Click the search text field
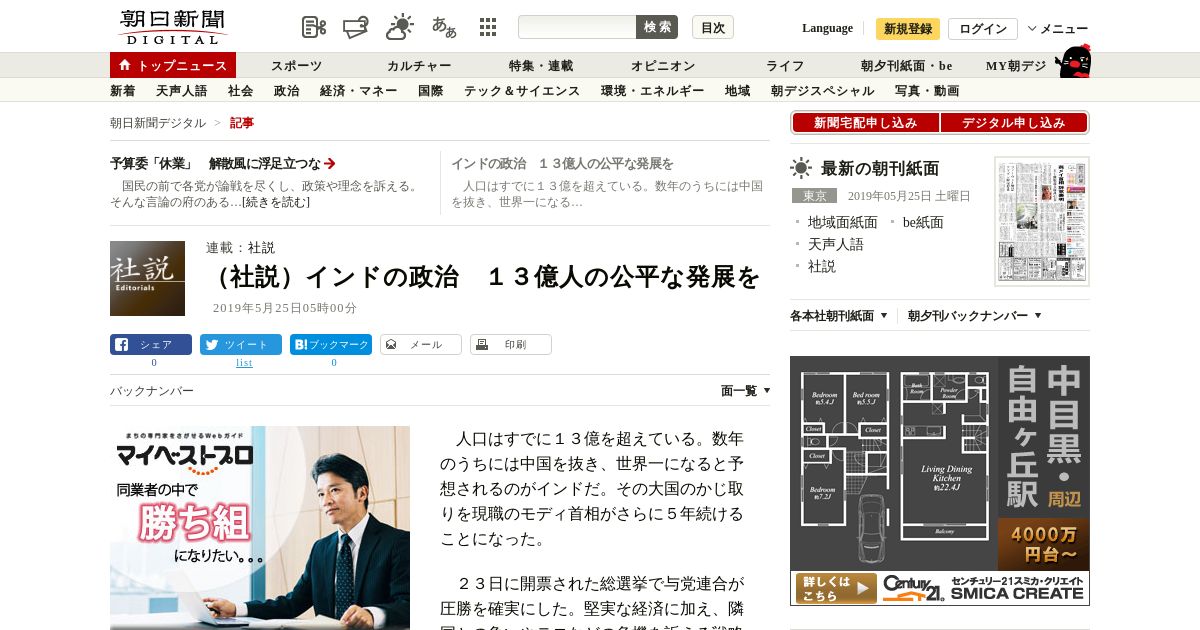Screen dimensions: 1200x630 577,27
